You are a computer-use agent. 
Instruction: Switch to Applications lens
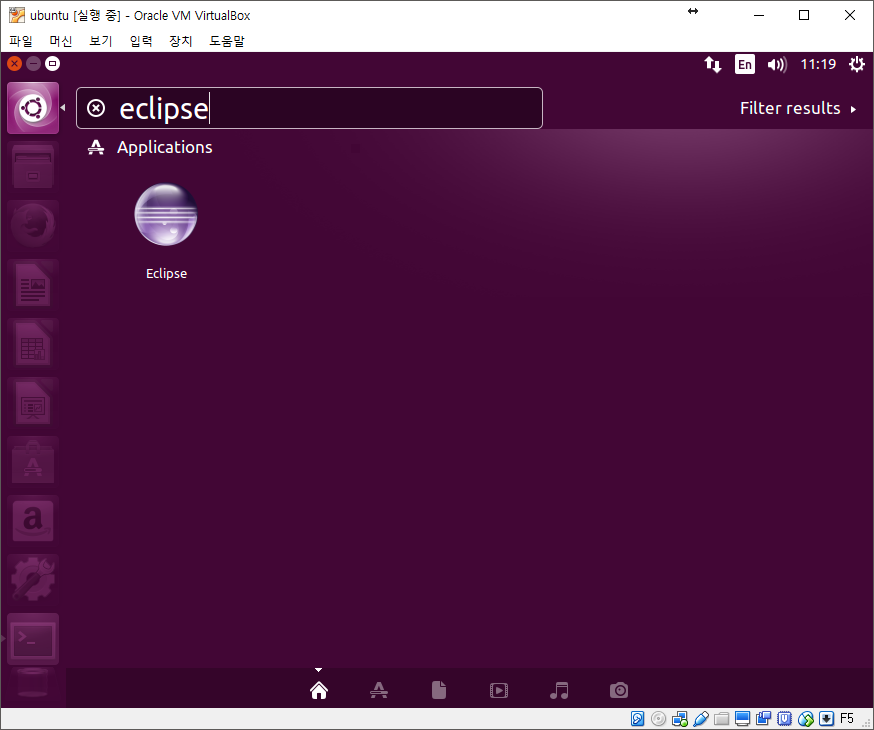[x=379, y=690]
